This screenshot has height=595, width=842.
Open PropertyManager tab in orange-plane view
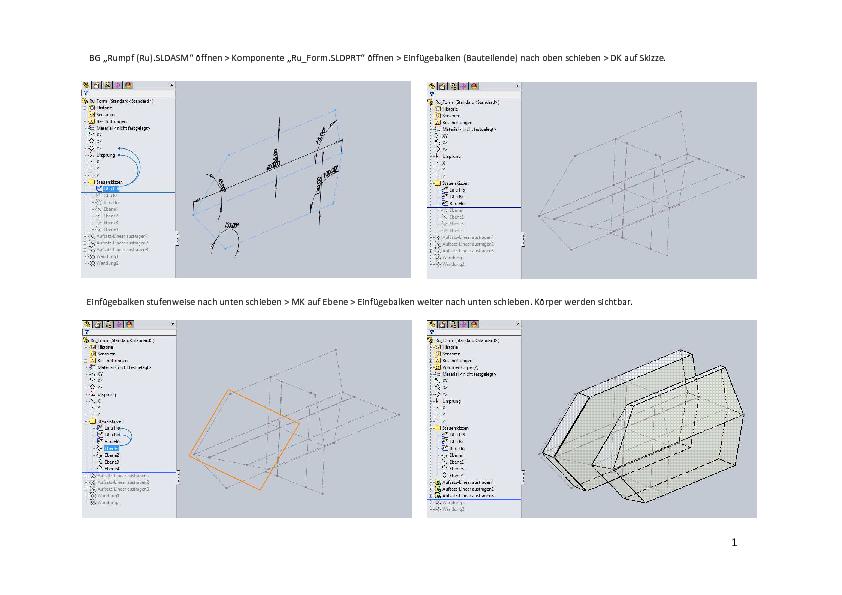coord(97,324)
